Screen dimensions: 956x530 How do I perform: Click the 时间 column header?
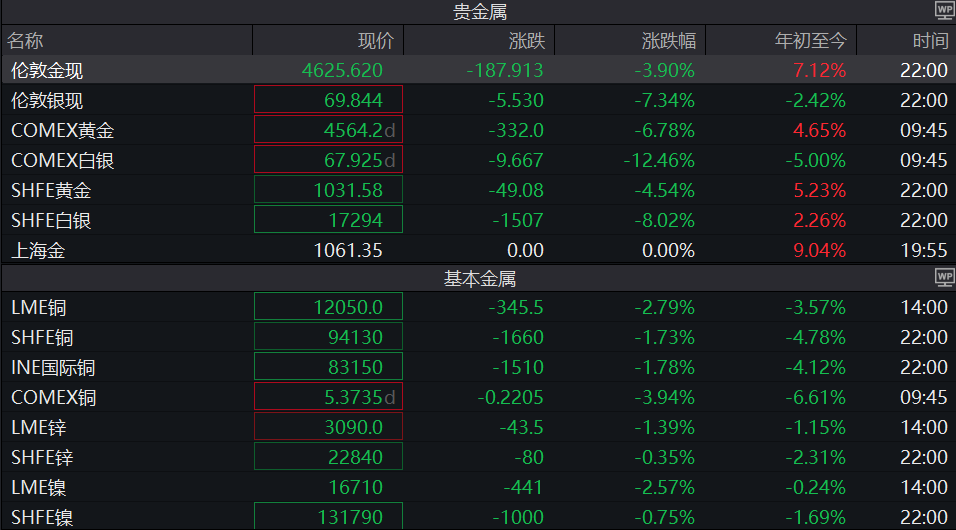click(929, 41)
